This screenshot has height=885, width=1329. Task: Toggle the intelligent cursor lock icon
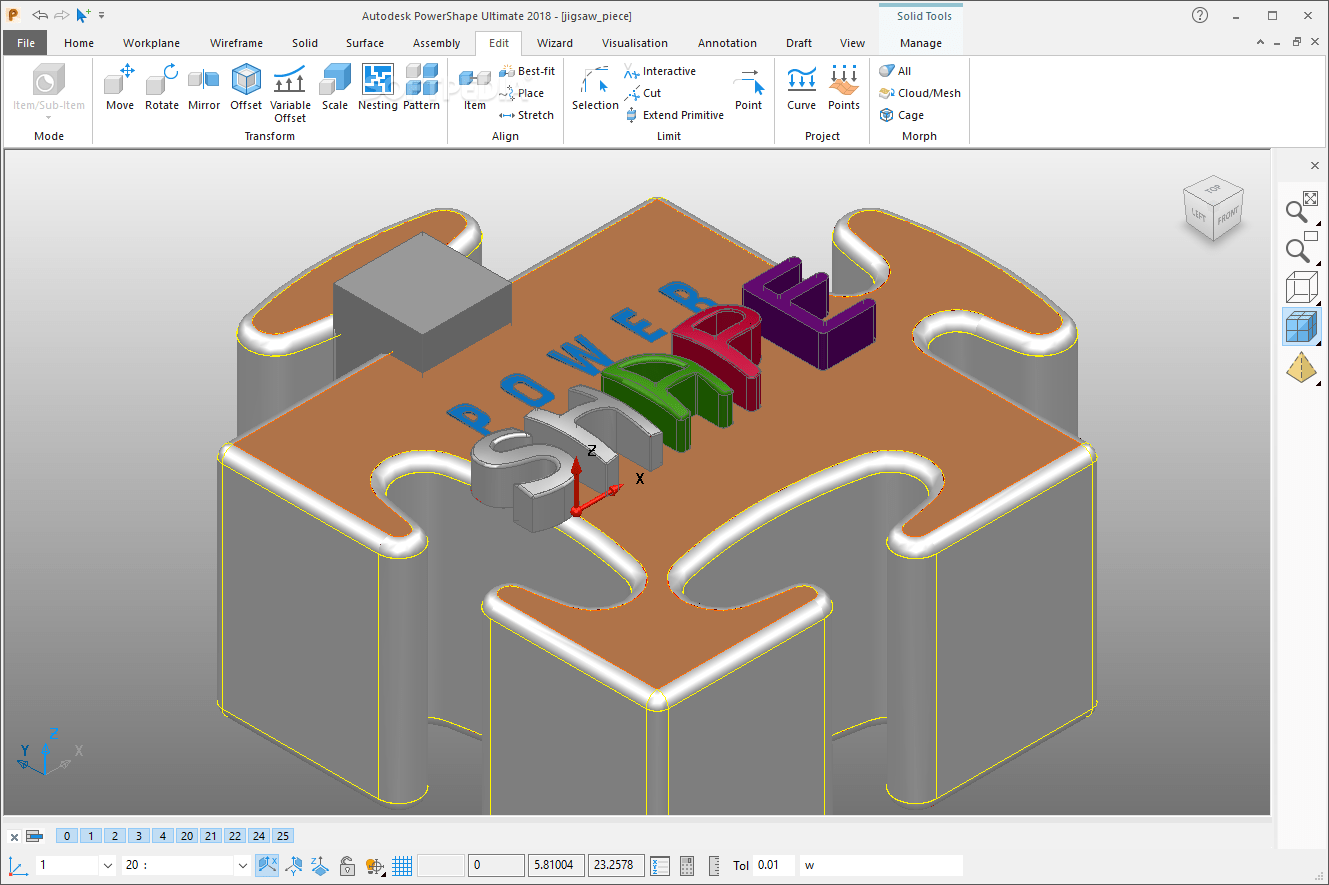[x=347, y=865]
